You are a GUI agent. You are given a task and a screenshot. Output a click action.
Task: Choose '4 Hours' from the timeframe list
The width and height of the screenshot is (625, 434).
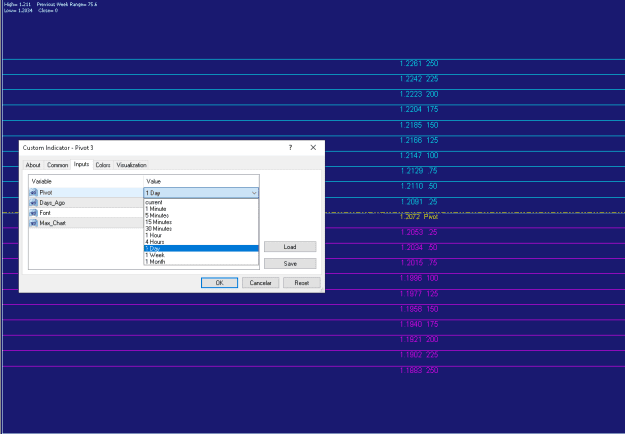201,242
